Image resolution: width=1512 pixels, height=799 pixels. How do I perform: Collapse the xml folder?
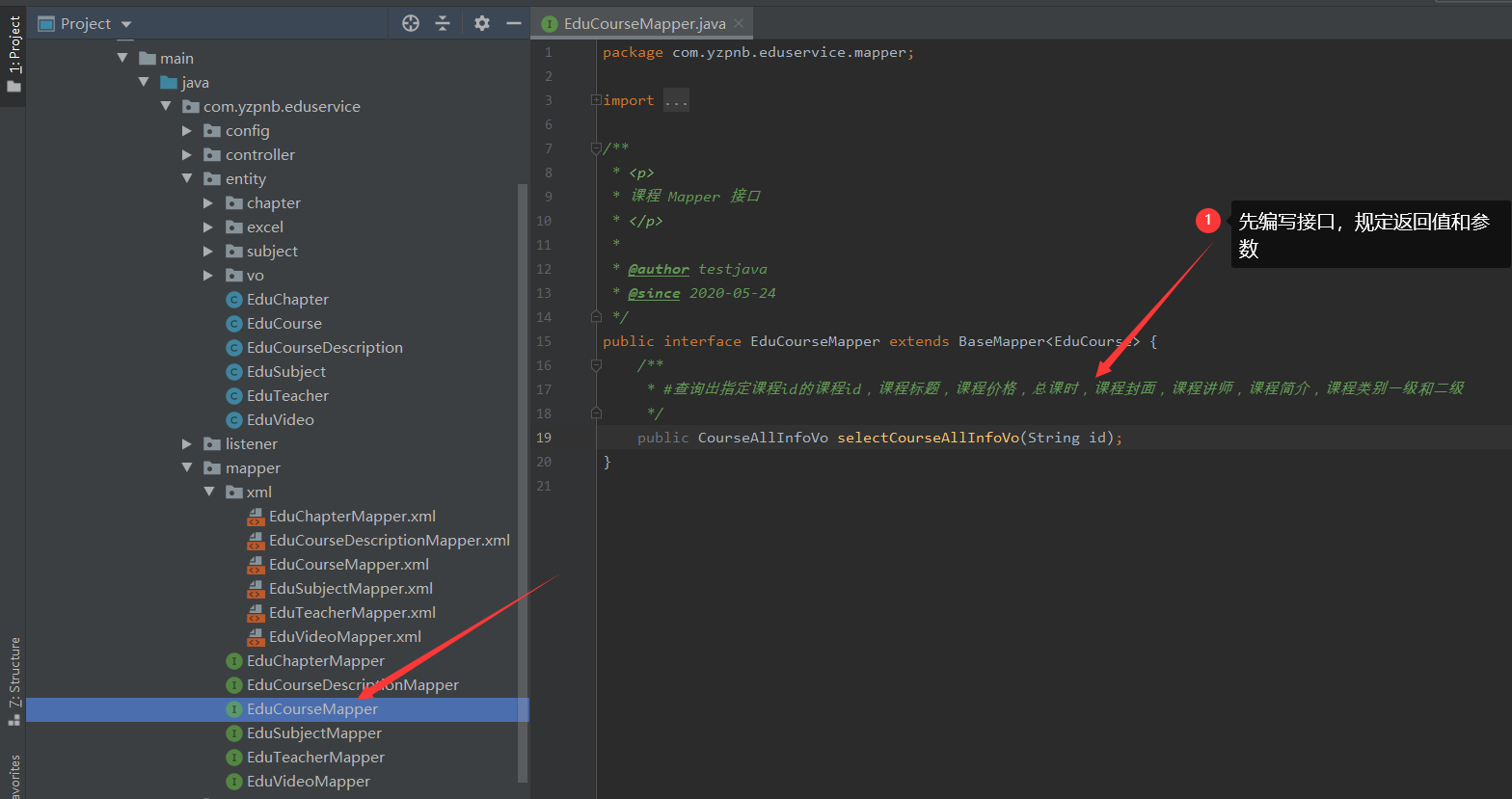tap(208, 492)
